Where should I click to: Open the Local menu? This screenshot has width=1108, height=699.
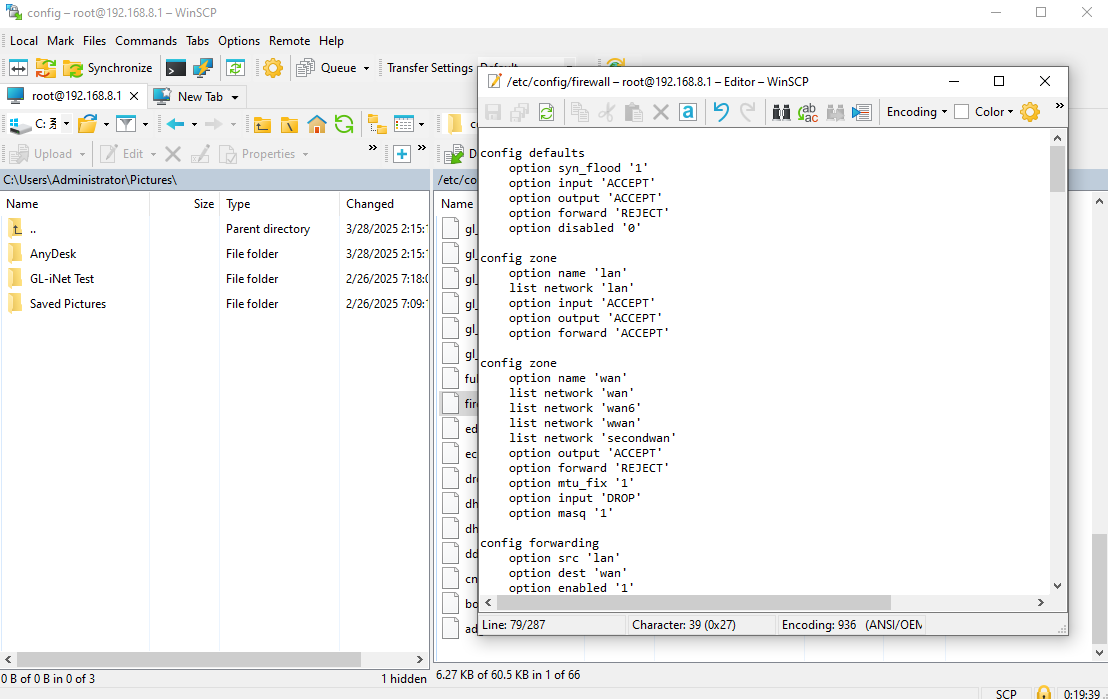pyautogui.click(x=24, y=41)
